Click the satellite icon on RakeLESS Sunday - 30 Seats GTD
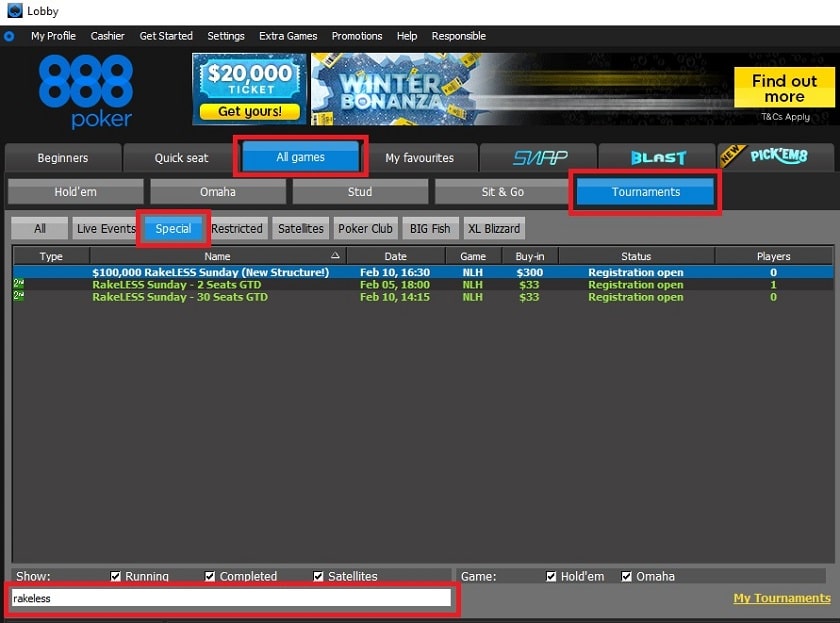 click(x=19, y=296)
